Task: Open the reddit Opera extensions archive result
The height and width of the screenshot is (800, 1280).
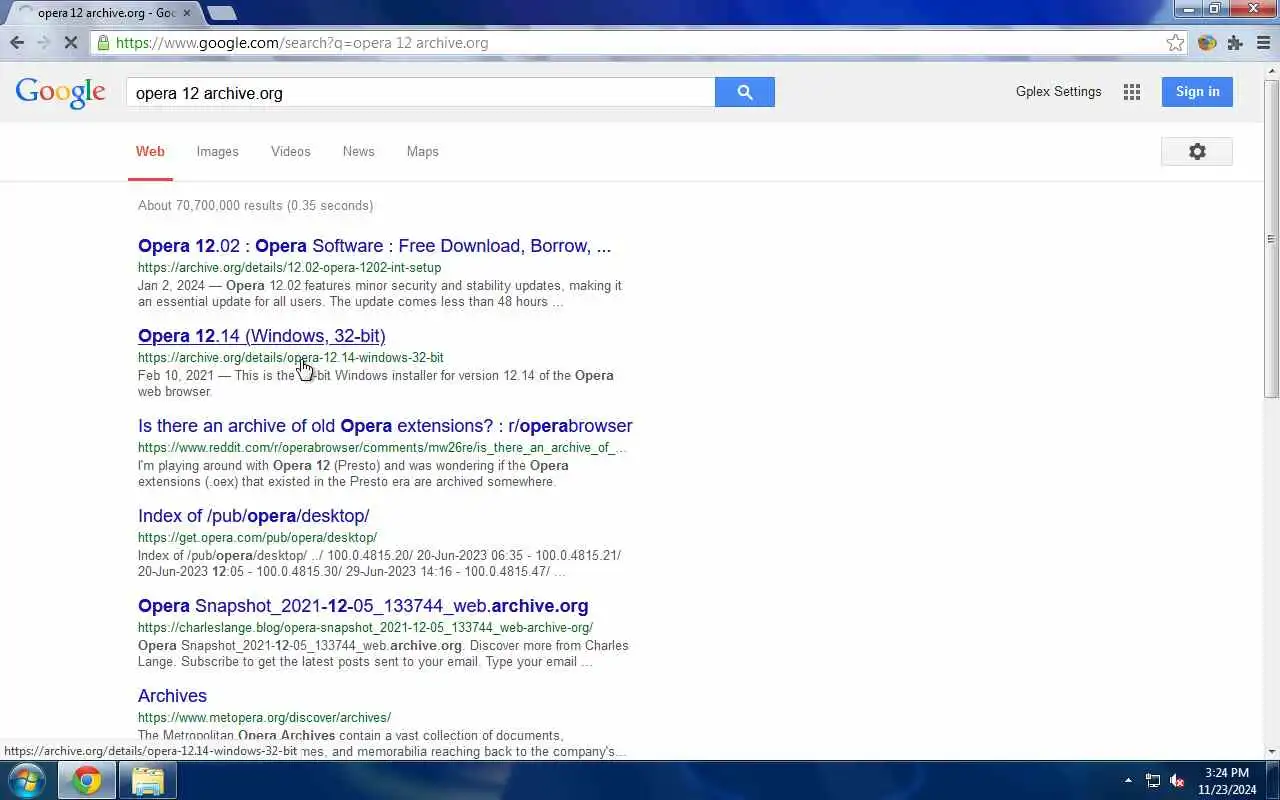Action: [x=385, y=426]
